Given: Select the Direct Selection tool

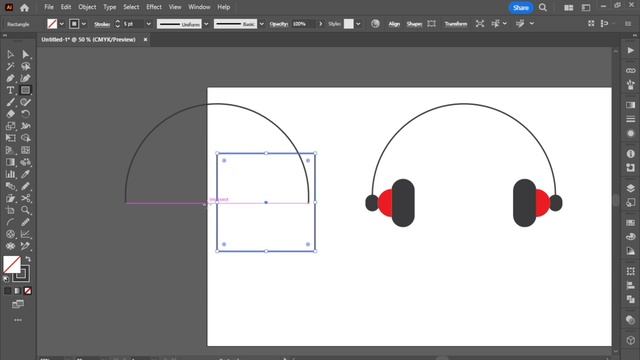Looking at the screenshot, I should coord(25,54).
